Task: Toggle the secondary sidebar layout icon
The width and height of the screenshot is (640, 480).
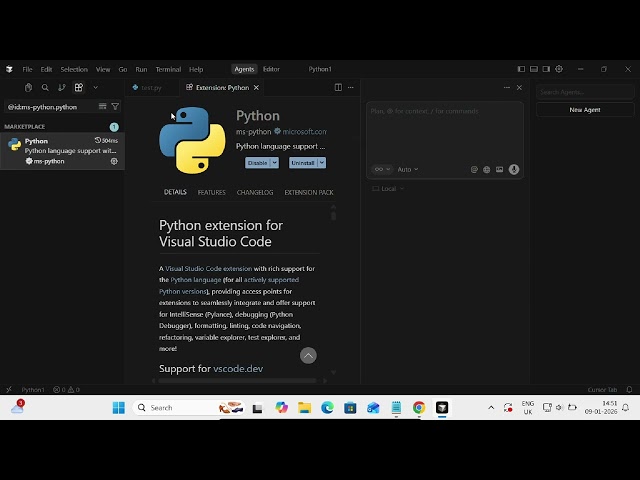Action: click(x=546, y=69)
